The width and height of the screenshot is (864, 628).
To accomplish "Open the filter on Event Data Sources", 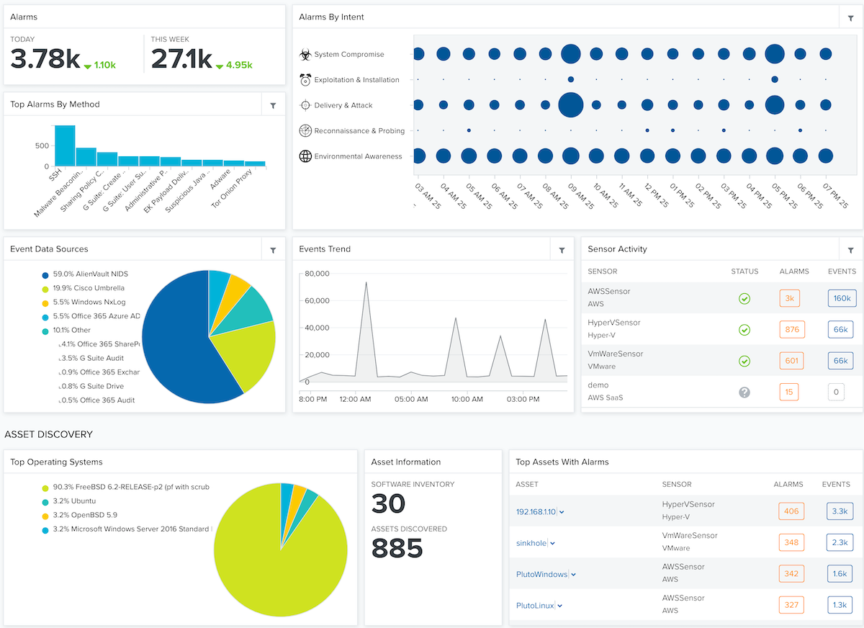I will [273, 249].
